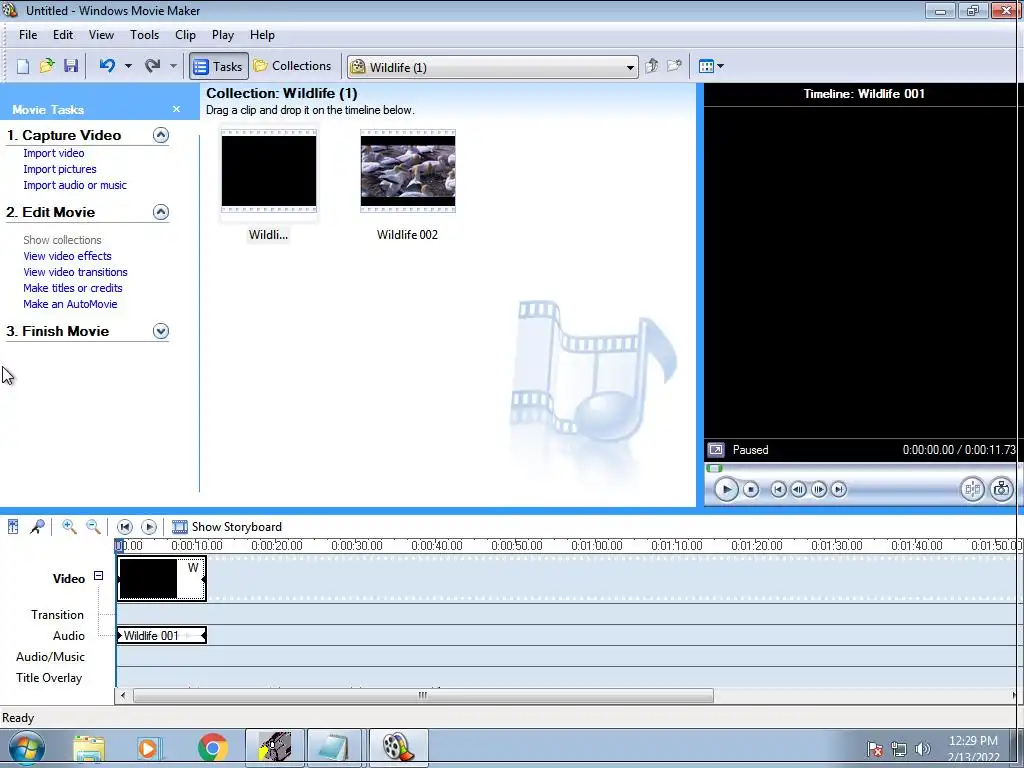The height and width of the screenshot is (768, 1024).
Task: Click Import audio or music link
Action: pos(75,185)
